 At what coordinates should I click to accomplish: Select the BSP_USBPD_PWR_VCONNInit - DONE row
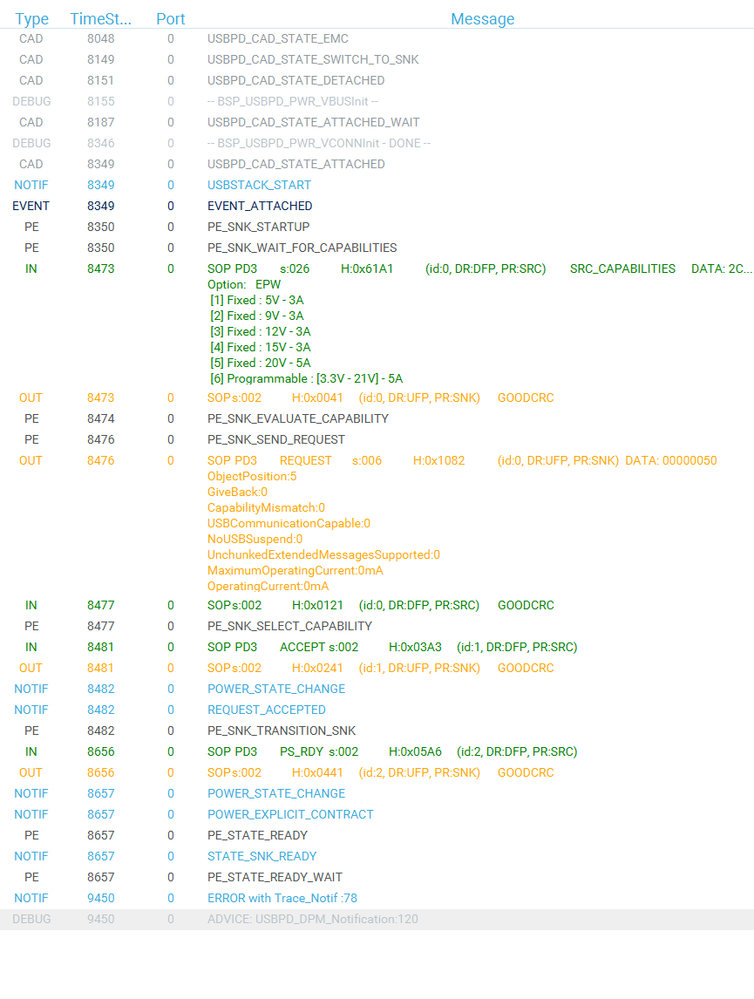click(x=377, y=143)
